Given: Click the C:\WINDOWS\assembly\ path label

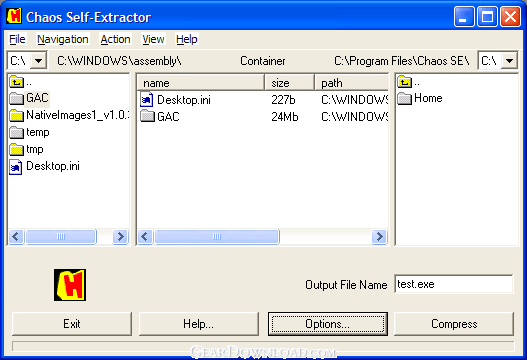Looking at the screenshot, I should 119,61.
